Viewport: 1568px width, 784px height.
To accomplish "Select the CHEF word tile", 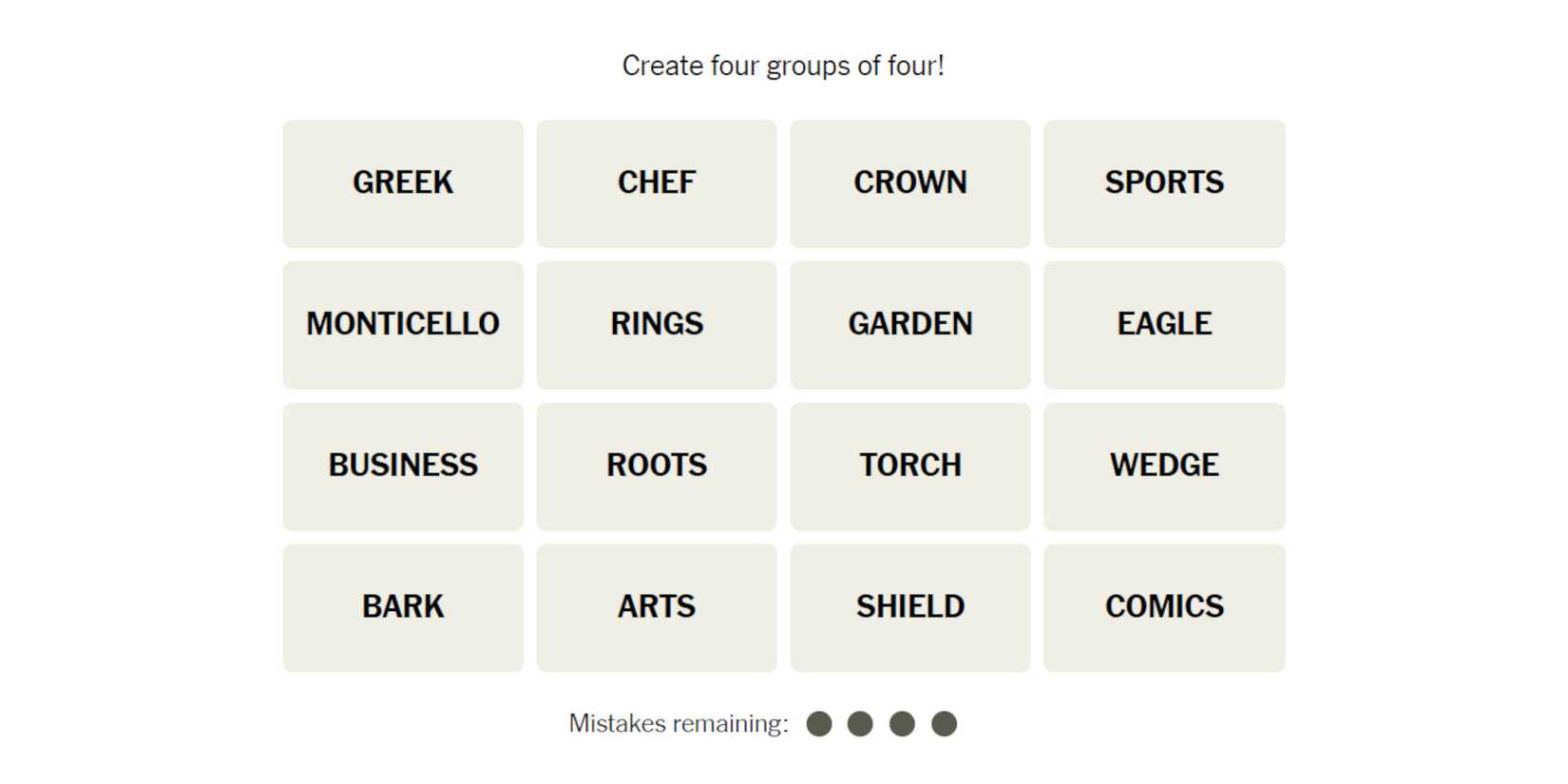I will (x=657, y=183).
